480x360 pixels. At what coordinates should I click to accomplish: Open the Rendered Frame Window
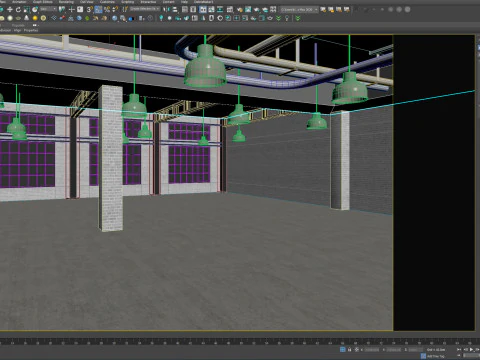(248, 9)
